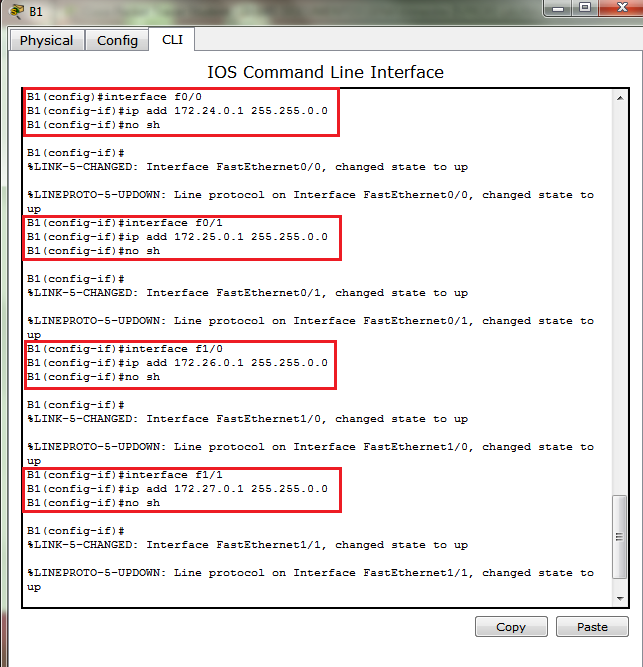
Task: Click the Copy button
Action: click(511, 627)
